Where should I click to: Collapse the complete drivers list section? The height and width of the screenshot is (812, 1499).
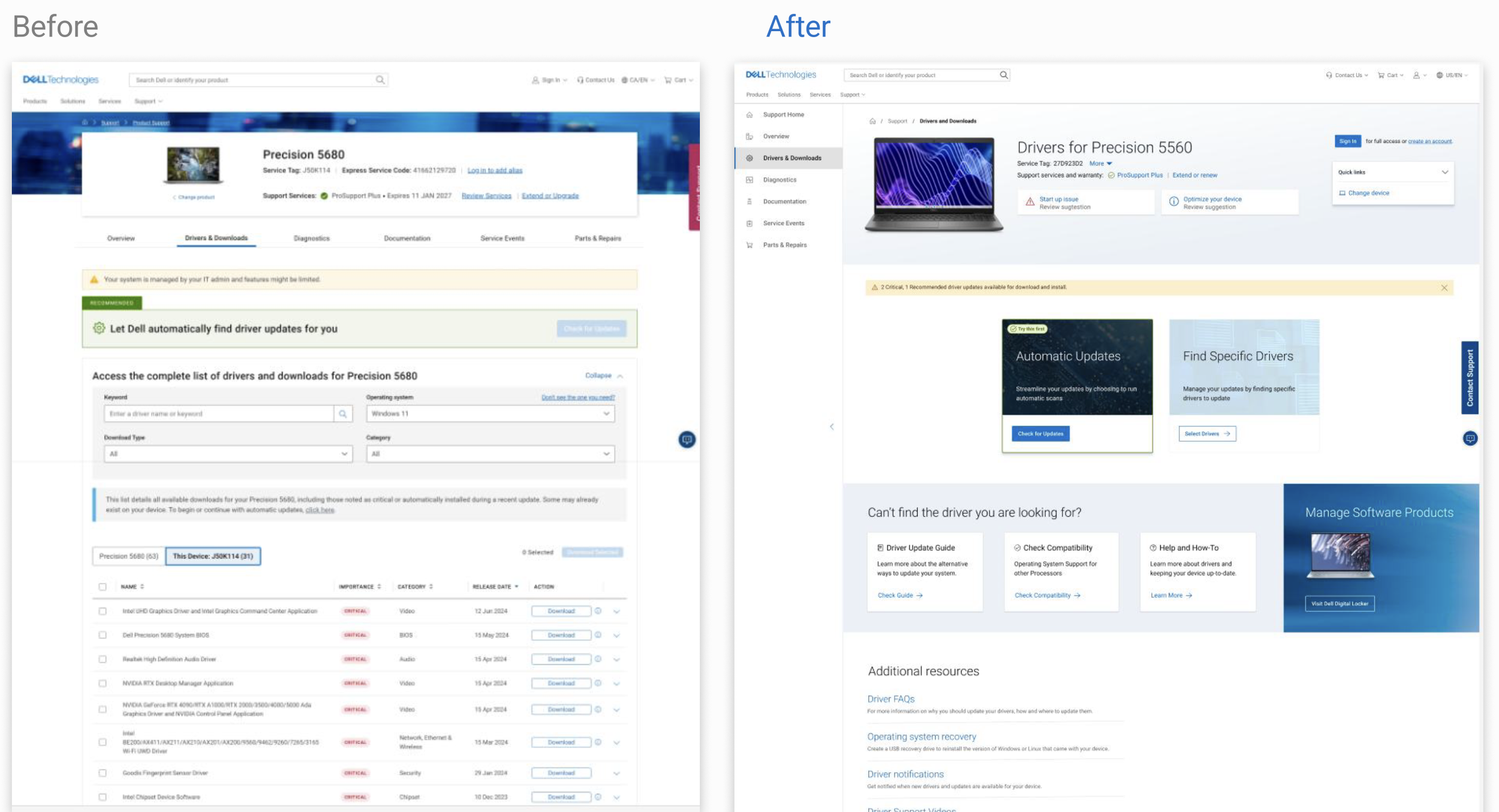pos(604,376)
